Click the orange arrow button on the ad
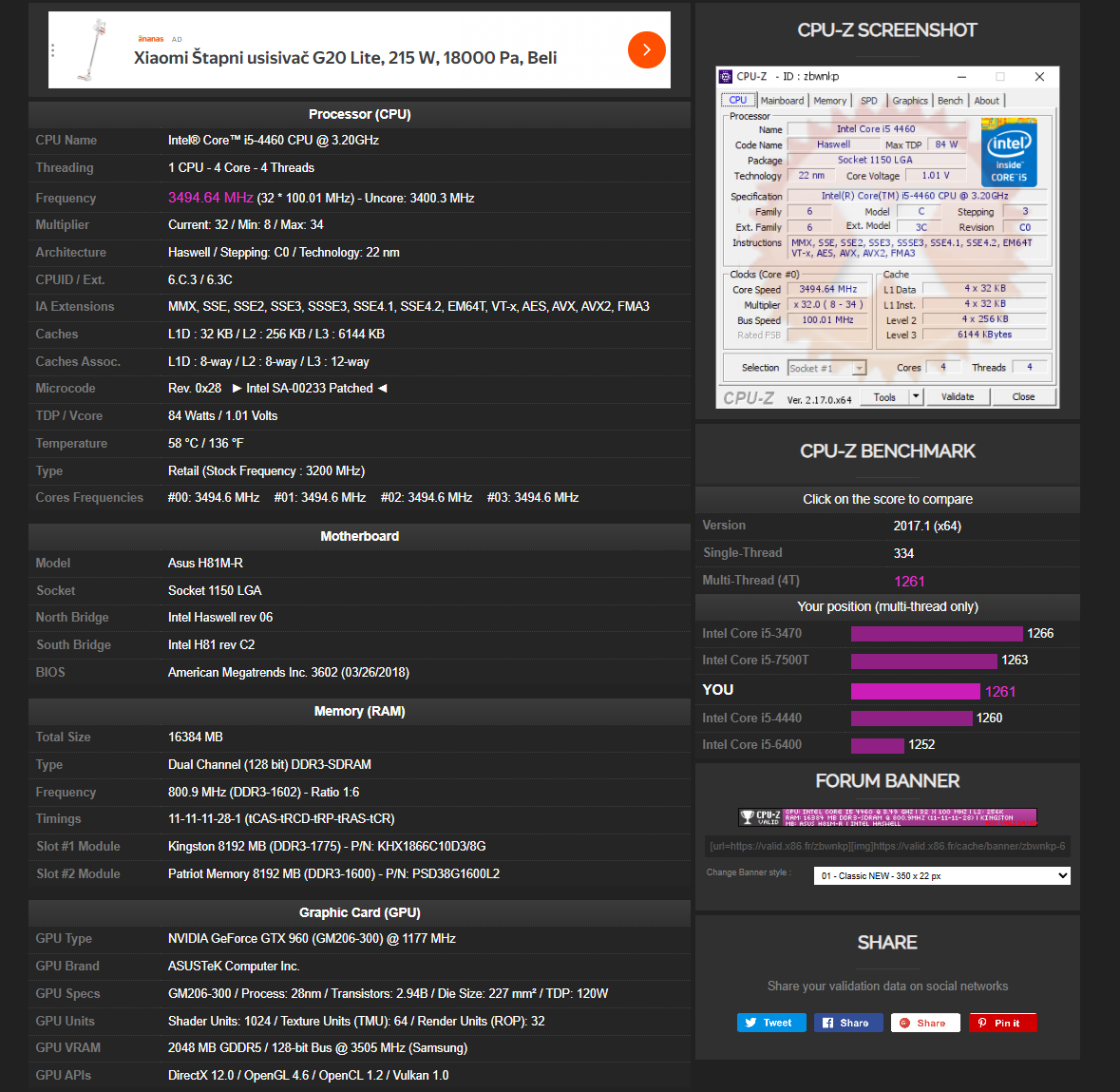This screenshot has height=1092, width=1120. [x=646, y=49]
